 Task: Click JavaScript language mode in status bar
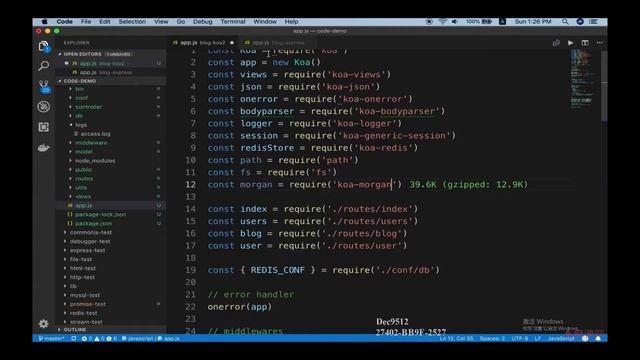[x=561, y=338]
